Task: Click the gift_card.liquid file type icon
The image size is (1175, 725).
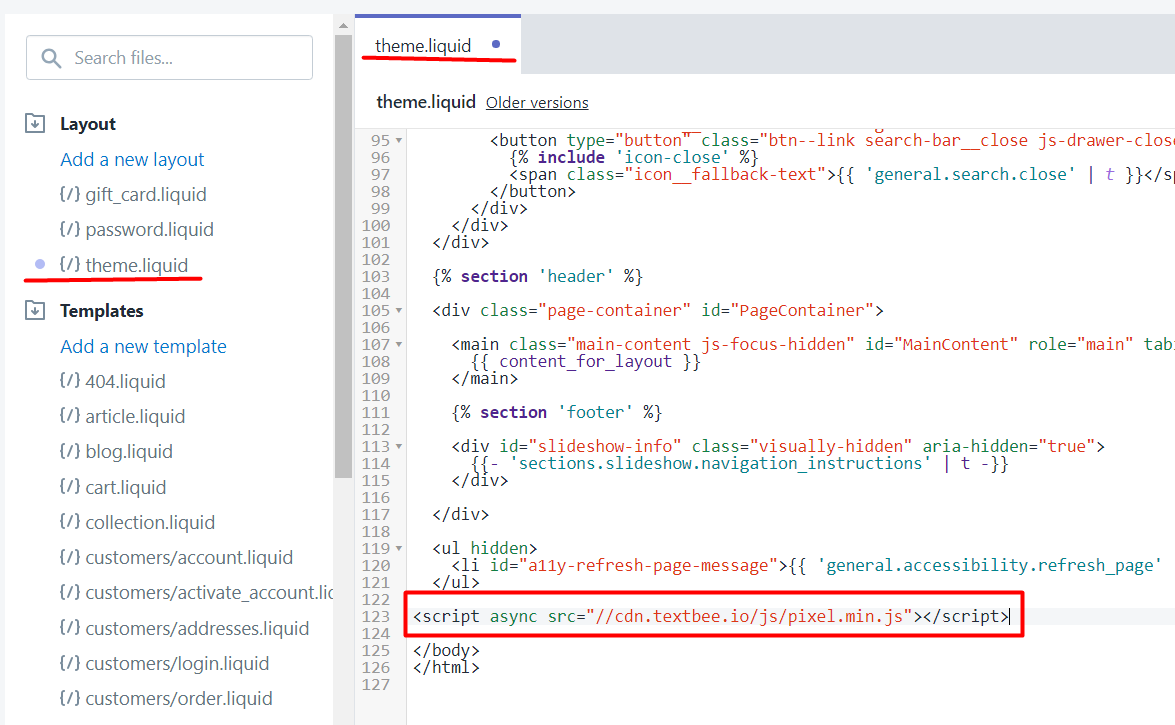Action: pyautogui.click(x=70, y=194)
